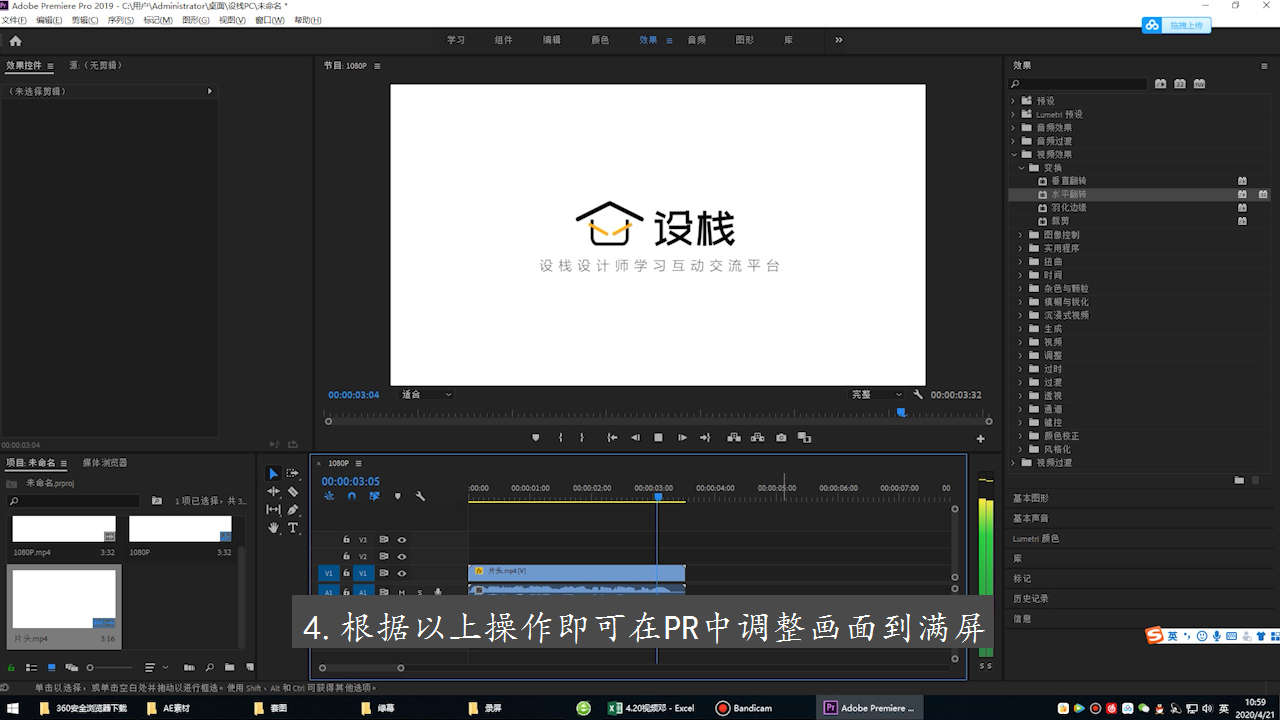Open the 历史记录 panel
This screenshot has height=720, width=1280.
[1031, 598]
